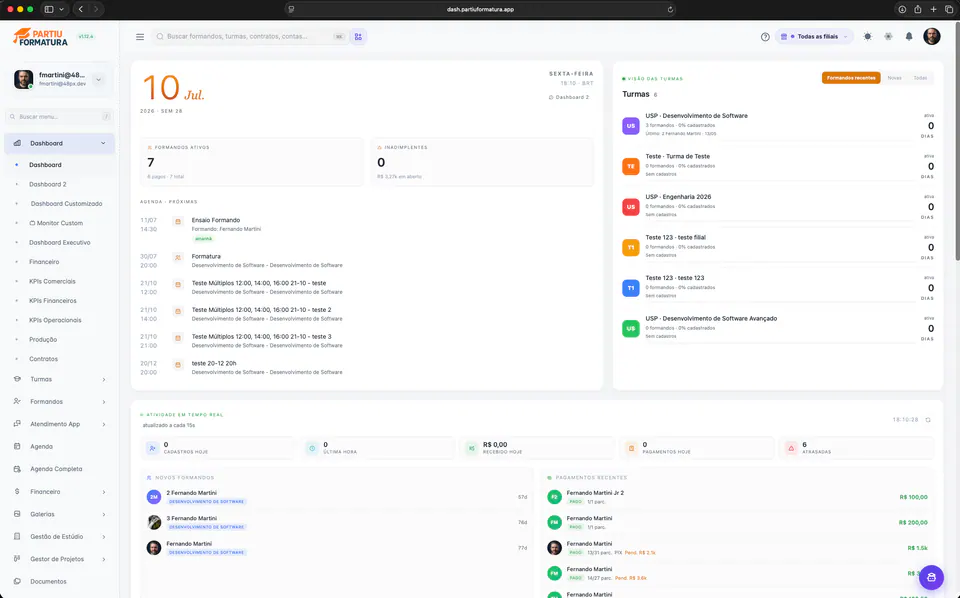Reload the page with Safari refresh icon
Viewport: 960px width, 598px height.
point(670,9)
